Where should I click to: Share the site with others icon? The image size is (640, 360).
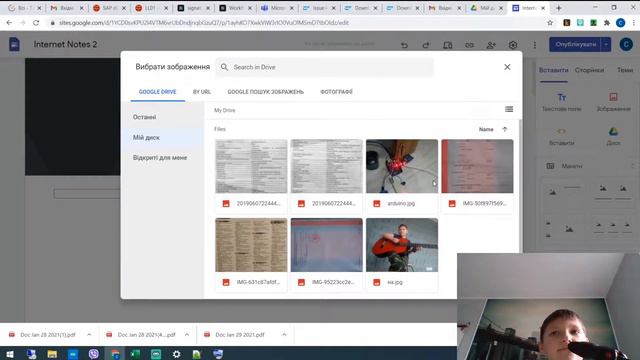tap(491, 45)
